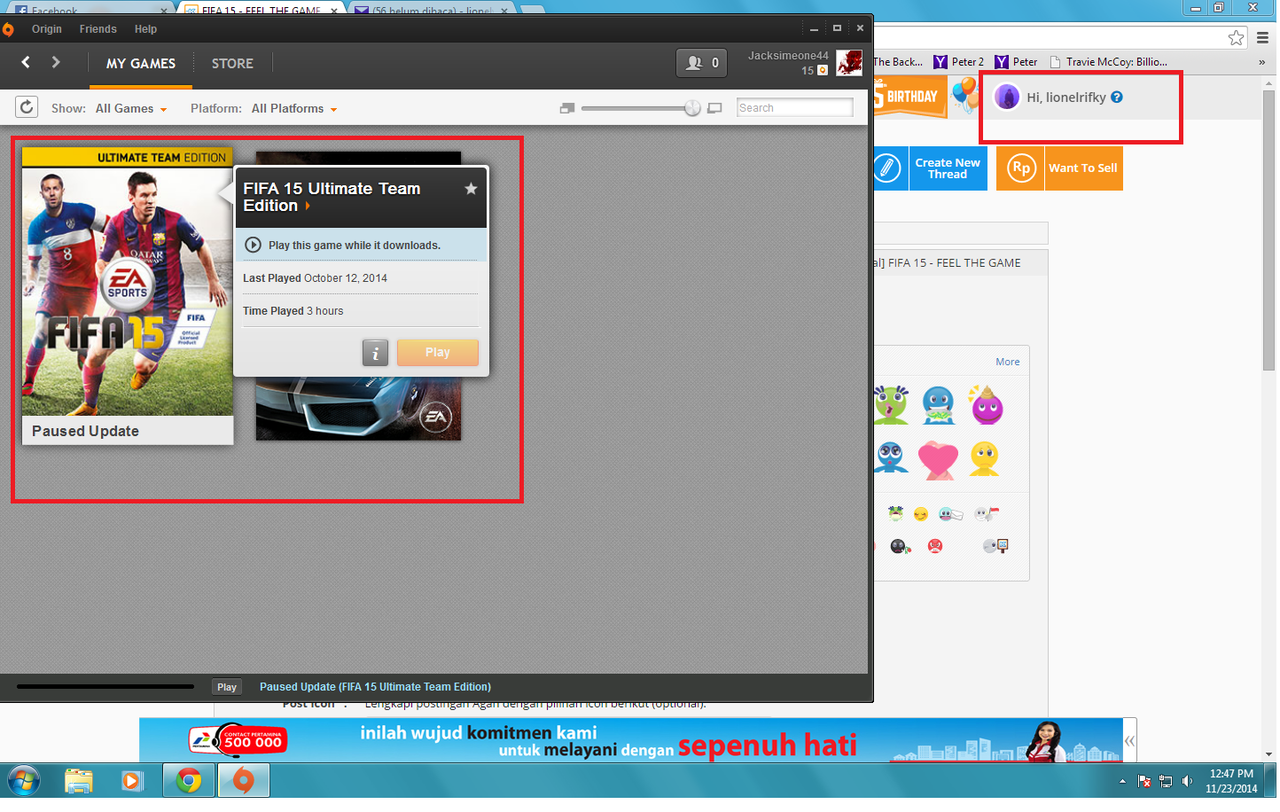Select the pink heart emoticon

coord(937,459)
